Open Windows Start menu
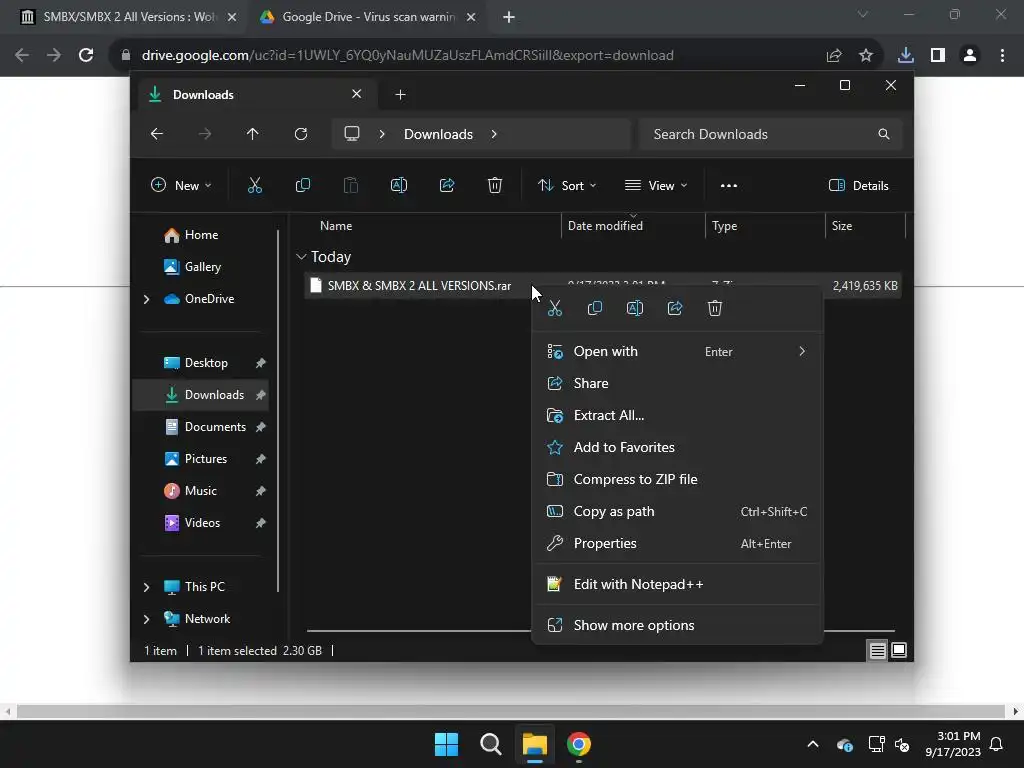1024x768 pixels. pos(447,744)
